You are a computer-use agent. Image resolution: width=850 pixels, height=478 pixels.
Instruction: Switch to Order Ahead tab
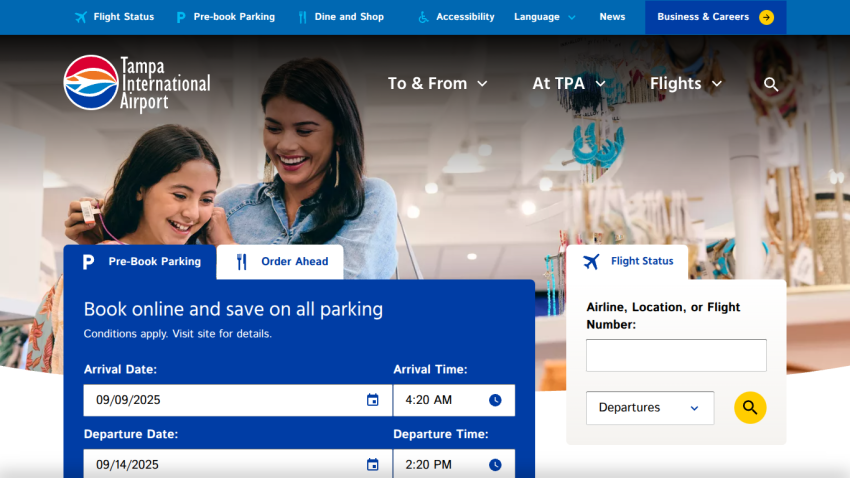tap(280, 262)
